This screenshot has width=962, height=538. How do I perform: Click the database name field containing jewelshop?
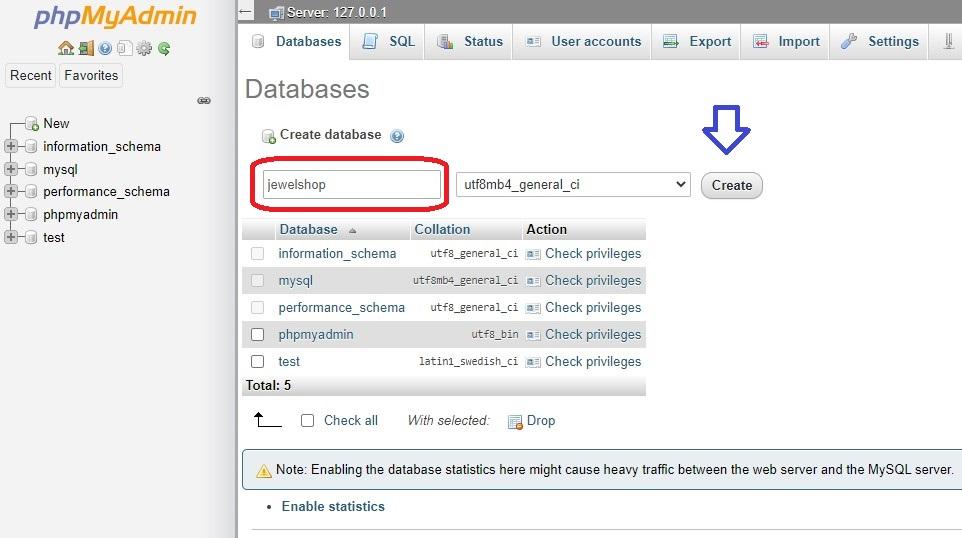click(352, 185)
